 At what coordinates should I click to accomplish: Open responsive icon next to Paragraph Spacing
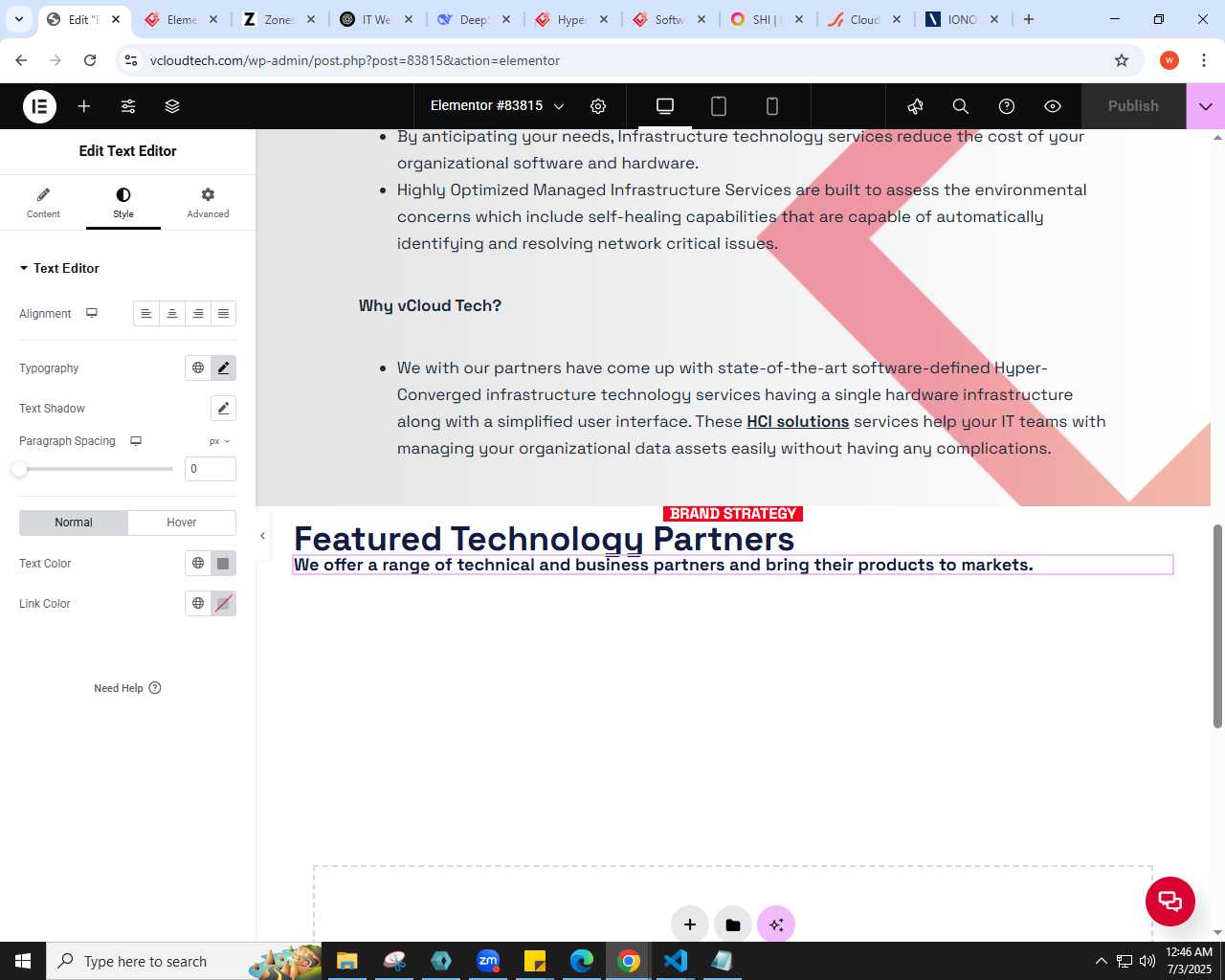pyautogui.click(x=136, y=441)
